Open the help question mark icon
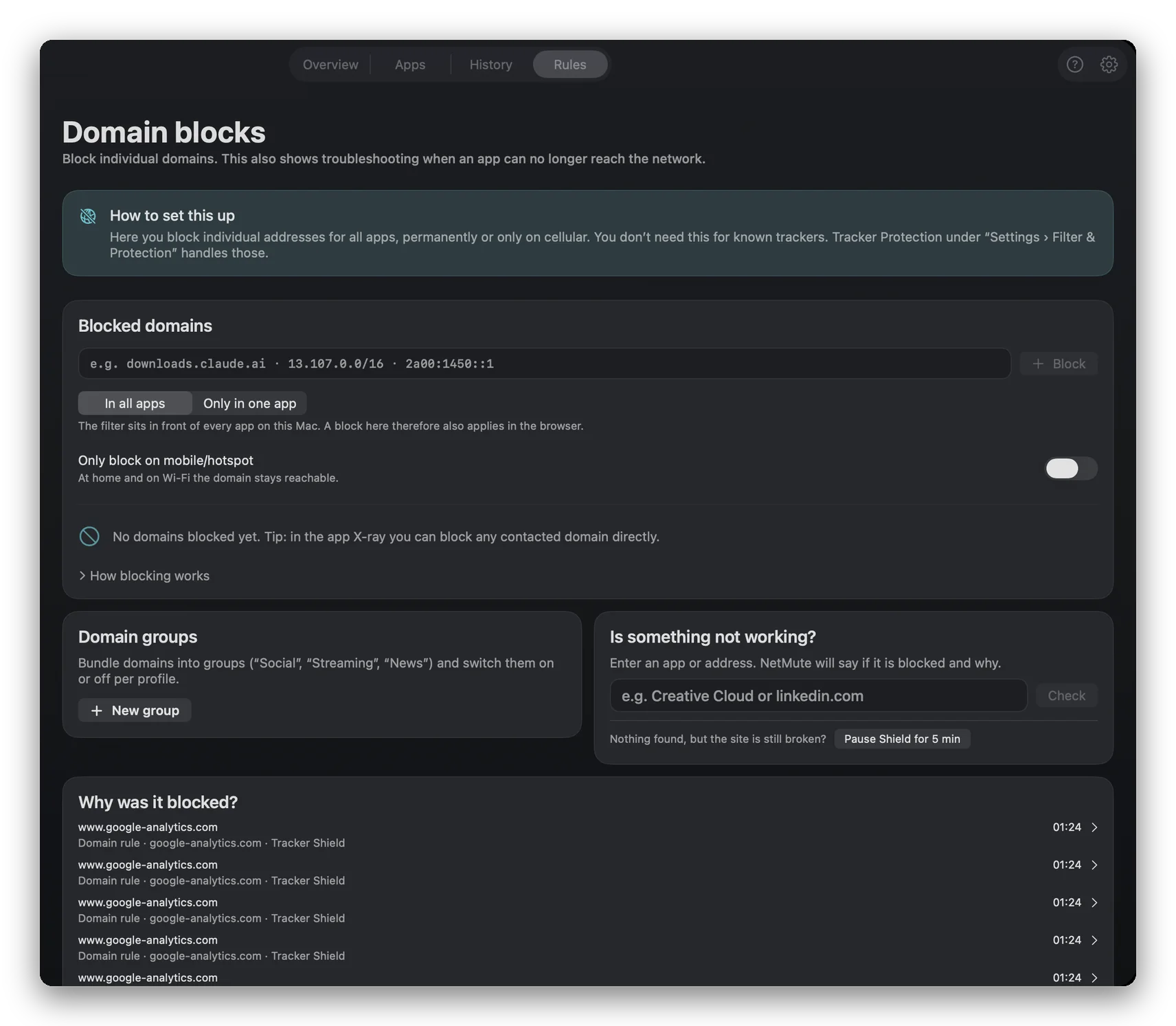1176x1026 pixels. [1074, 65]
